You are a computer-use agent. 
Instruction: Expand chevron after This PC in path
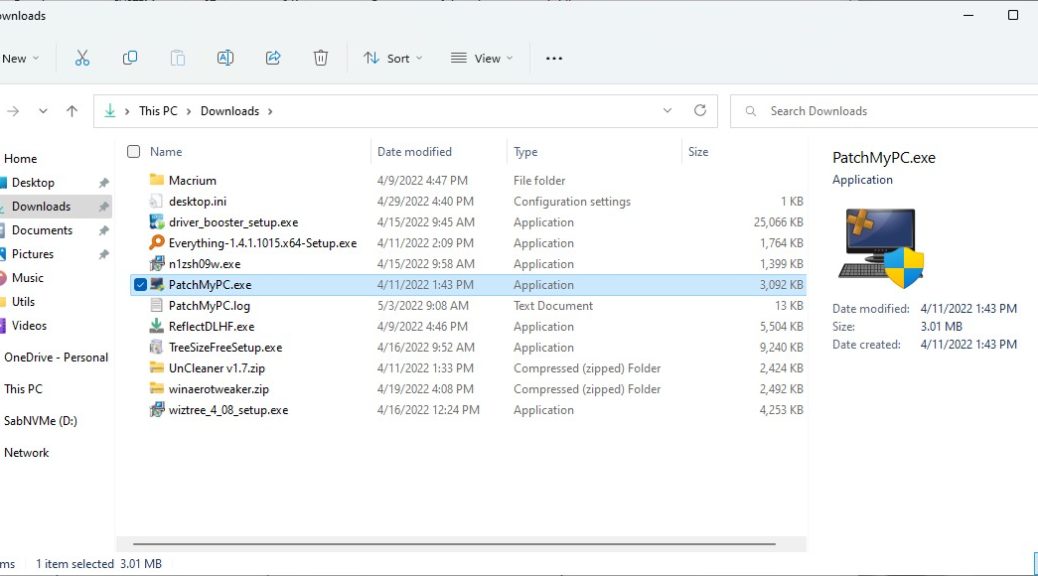coord(189,111)
